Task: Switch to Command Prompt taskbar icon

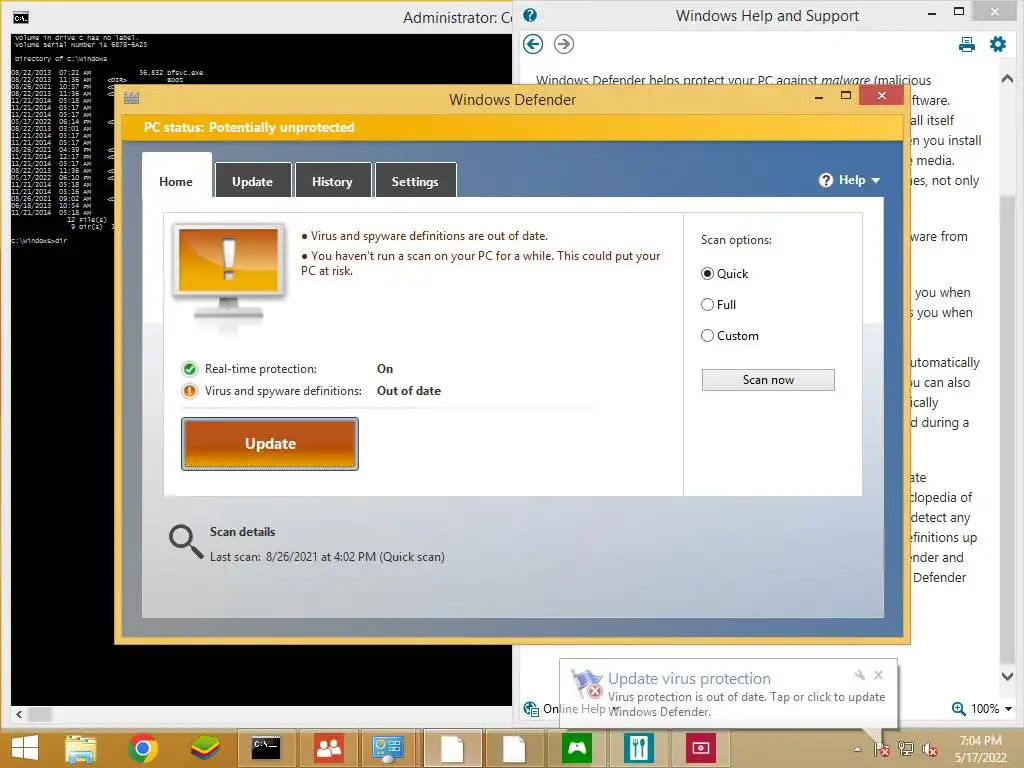Action: [x=266, y=748]
